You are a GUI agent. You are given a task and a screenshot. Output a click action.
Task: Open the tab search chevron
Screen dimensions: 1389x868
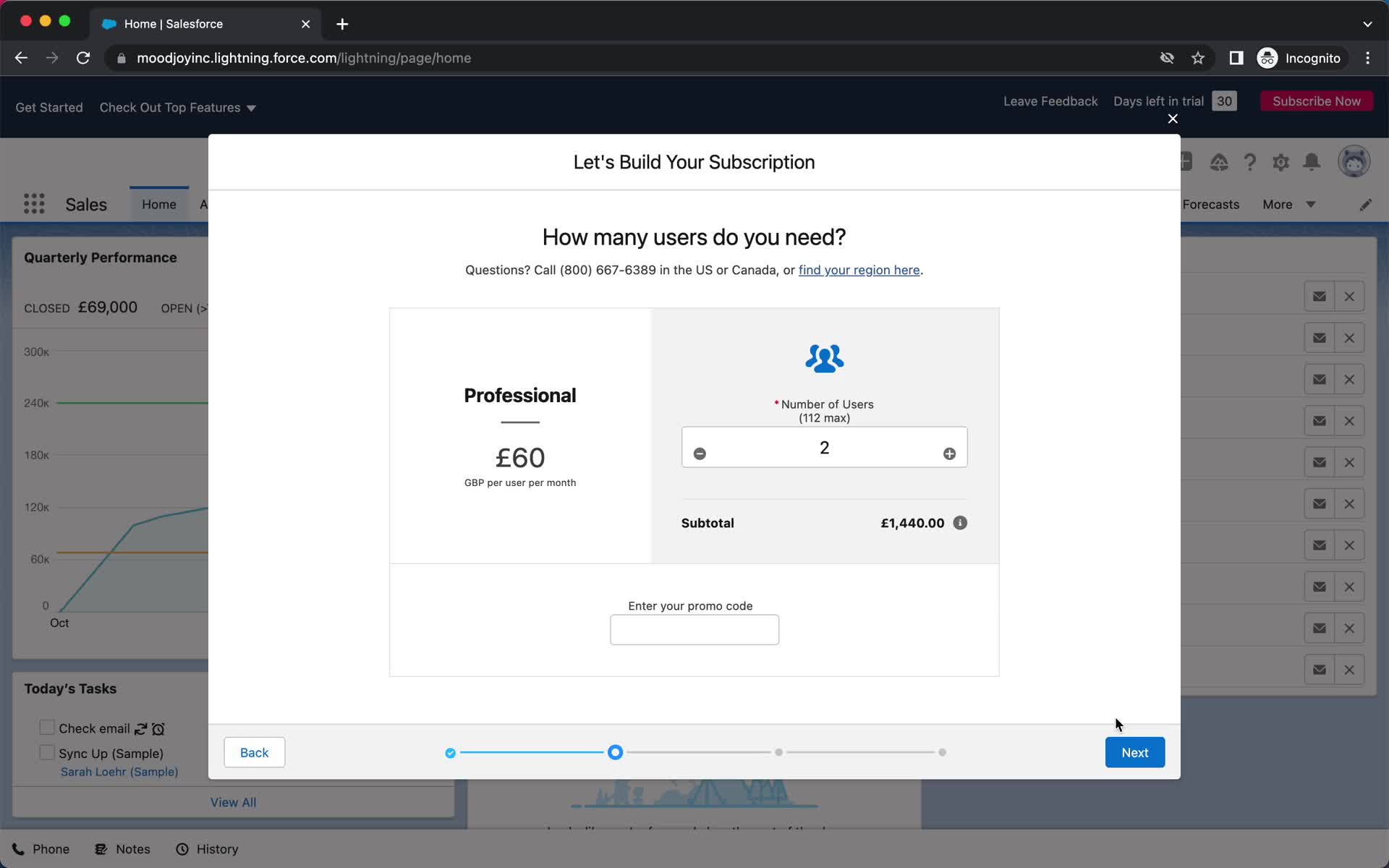pos(1367,24)
